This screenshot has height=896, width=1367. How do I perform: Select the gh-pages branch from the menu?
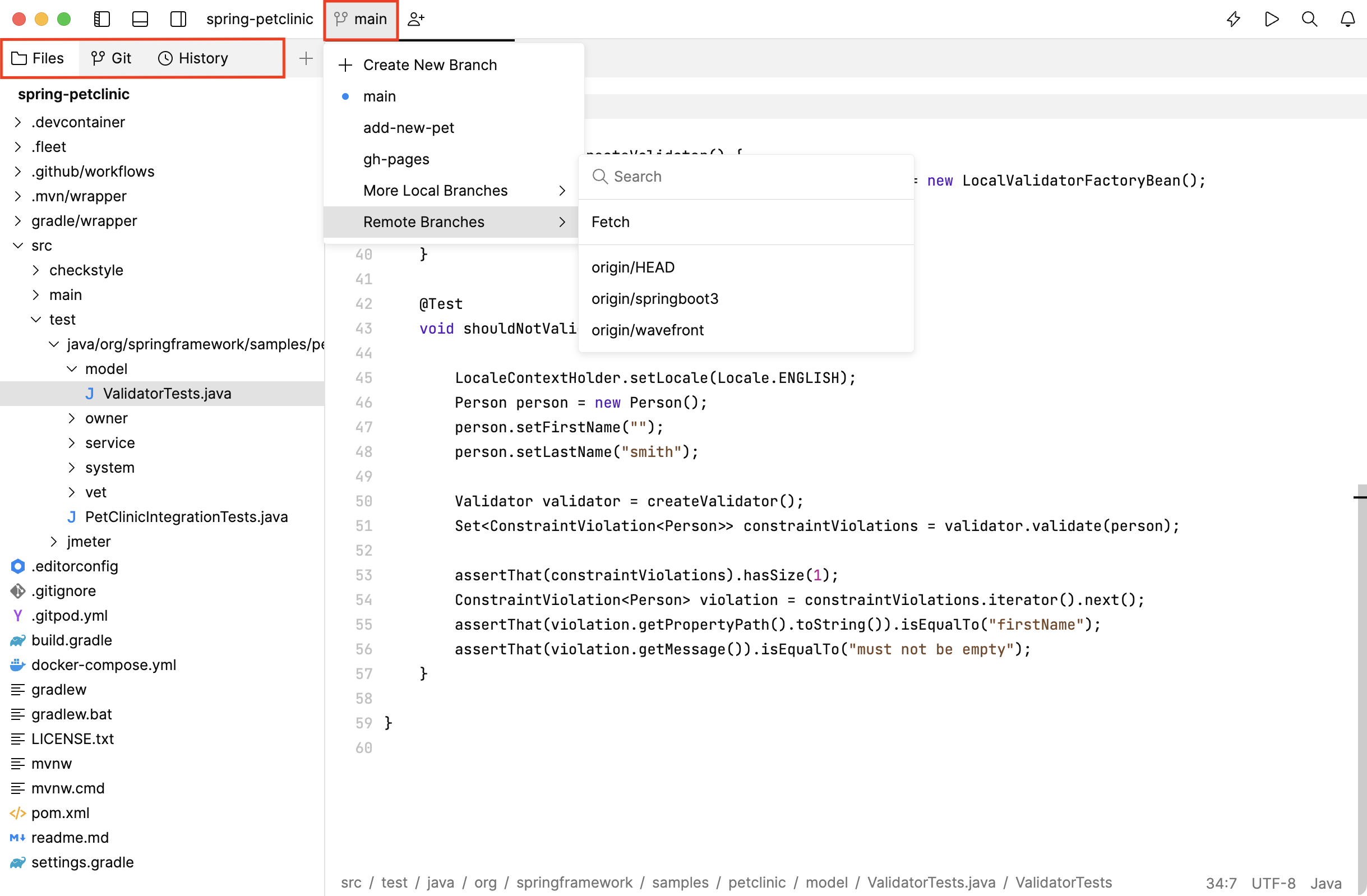point(396,159)
